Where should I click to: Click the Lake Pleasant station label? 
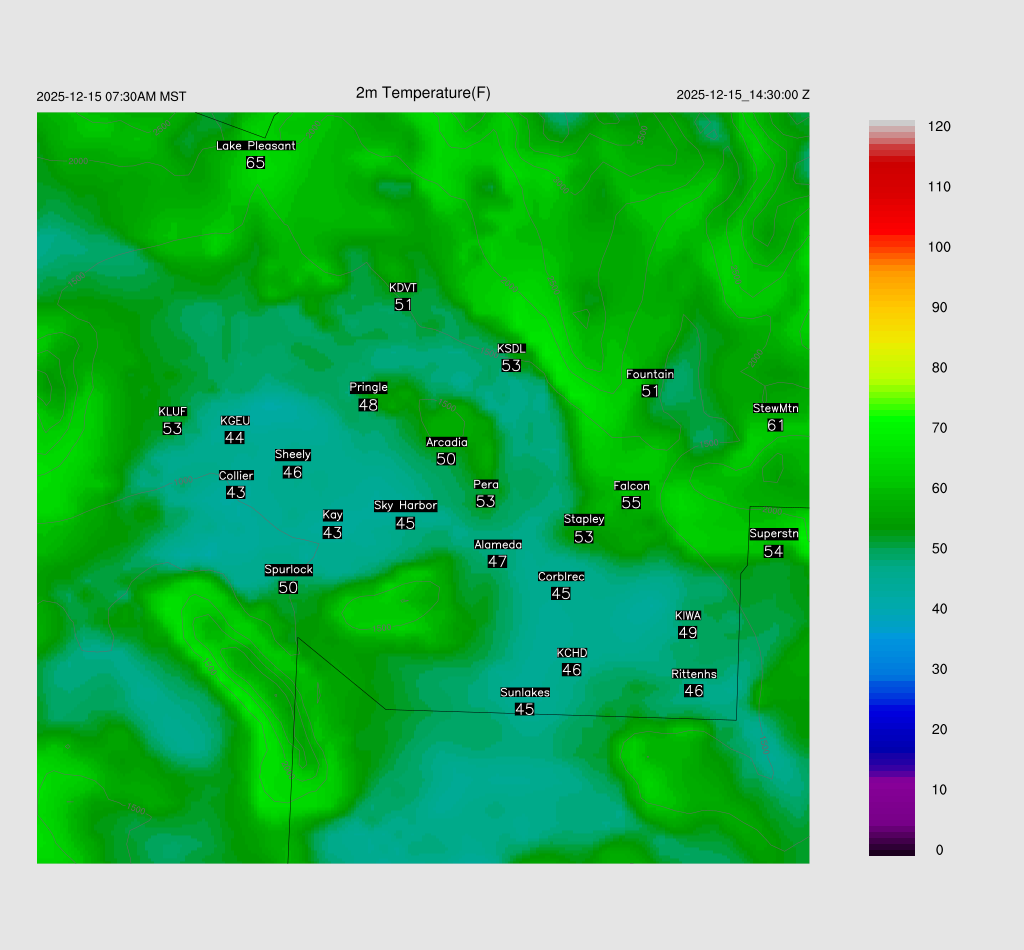[256, 146]
